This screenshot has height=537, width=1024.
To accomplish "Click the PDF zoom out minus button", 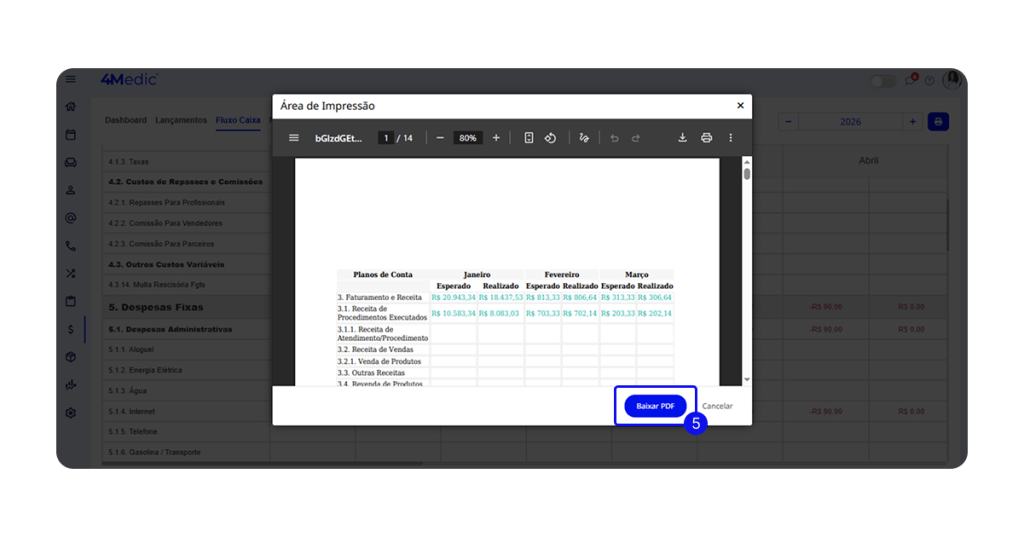I will coord(440,138).
